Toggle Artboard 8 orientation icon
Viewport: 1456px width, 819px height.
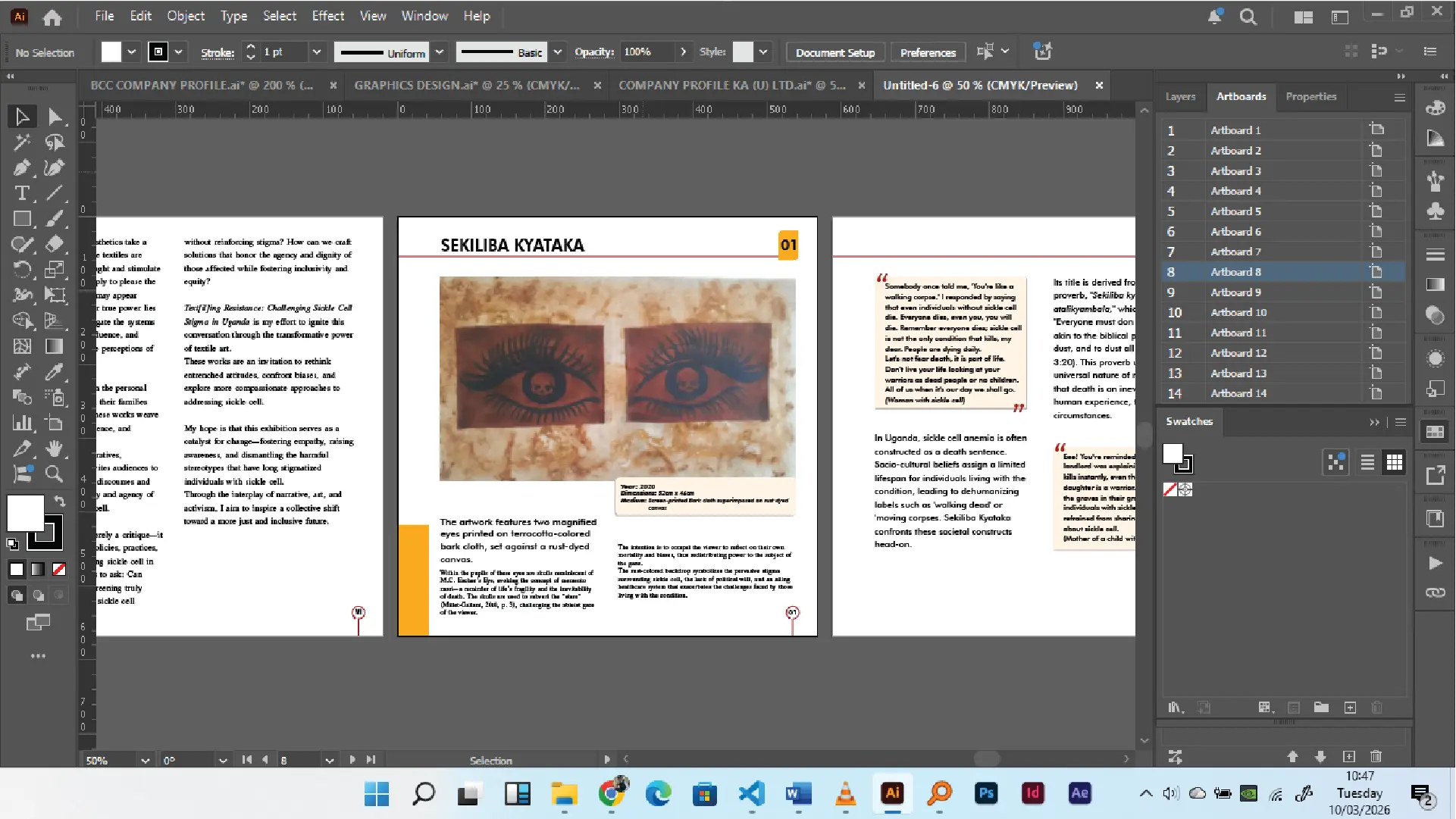1376,272
